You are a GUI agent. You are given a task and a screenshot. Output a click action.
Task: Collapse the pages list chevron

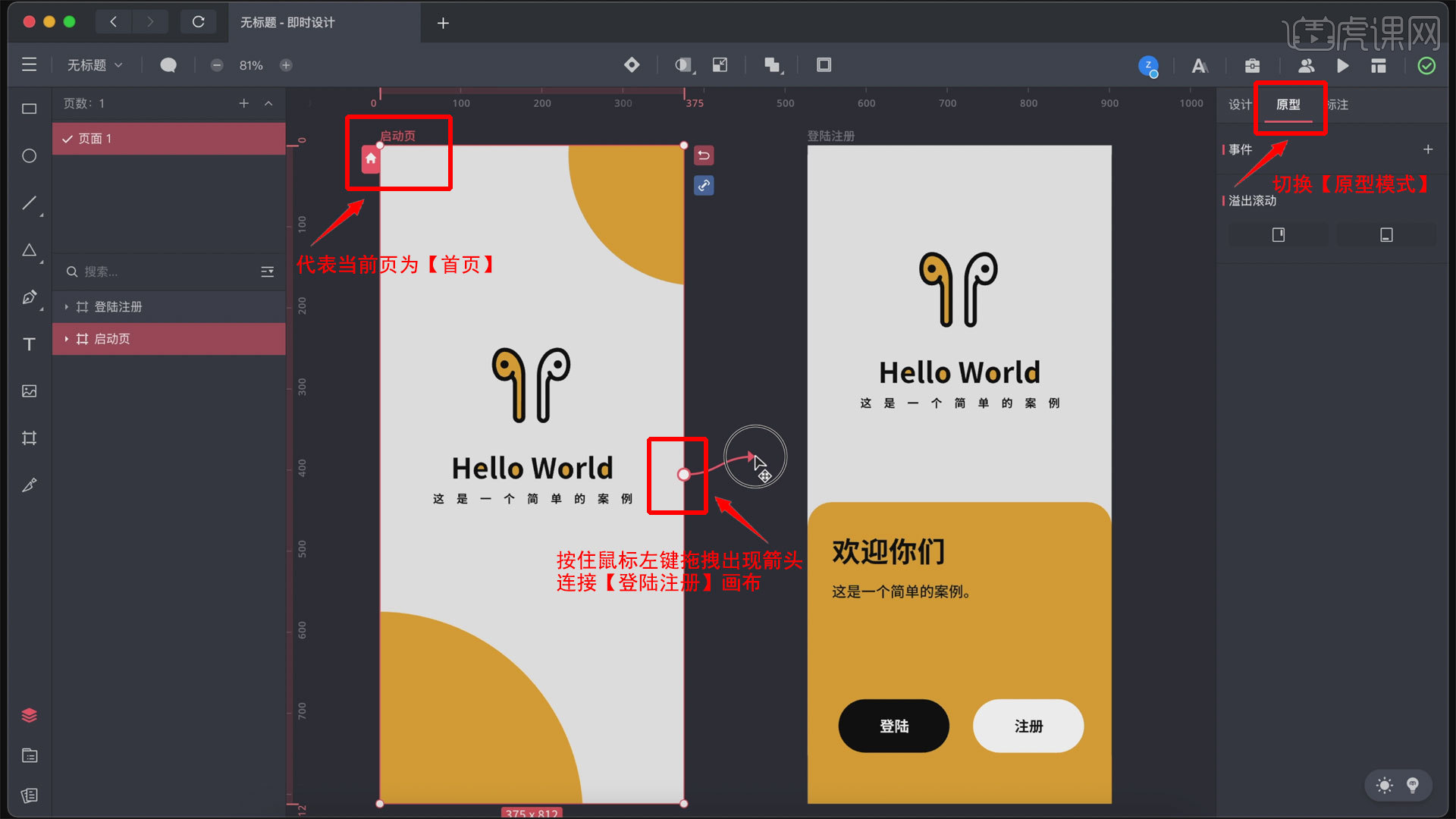[268, 104]
